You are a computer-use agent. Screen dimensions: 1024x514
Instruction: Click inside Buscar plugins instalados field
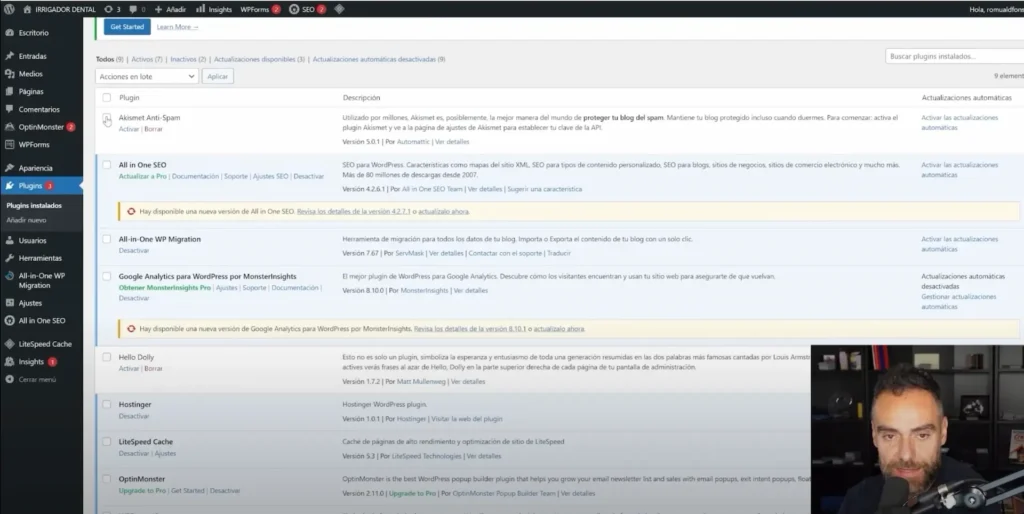click(955, 56)
